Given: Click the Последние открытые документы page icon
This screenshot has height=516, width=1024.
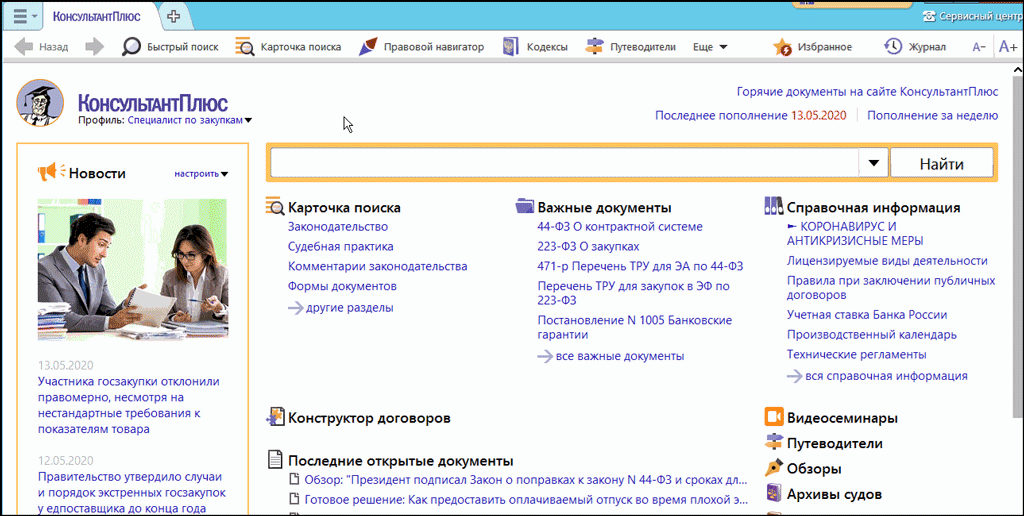Looking at the screenshot, I should pos(276,460).
